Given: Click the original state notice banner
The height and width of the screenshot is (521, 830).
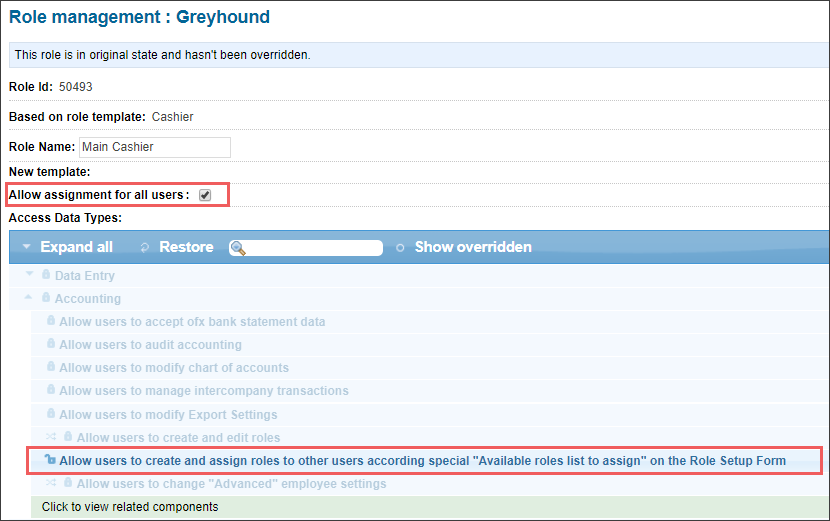Looking at the screenshot, I should tap(419, 55).
